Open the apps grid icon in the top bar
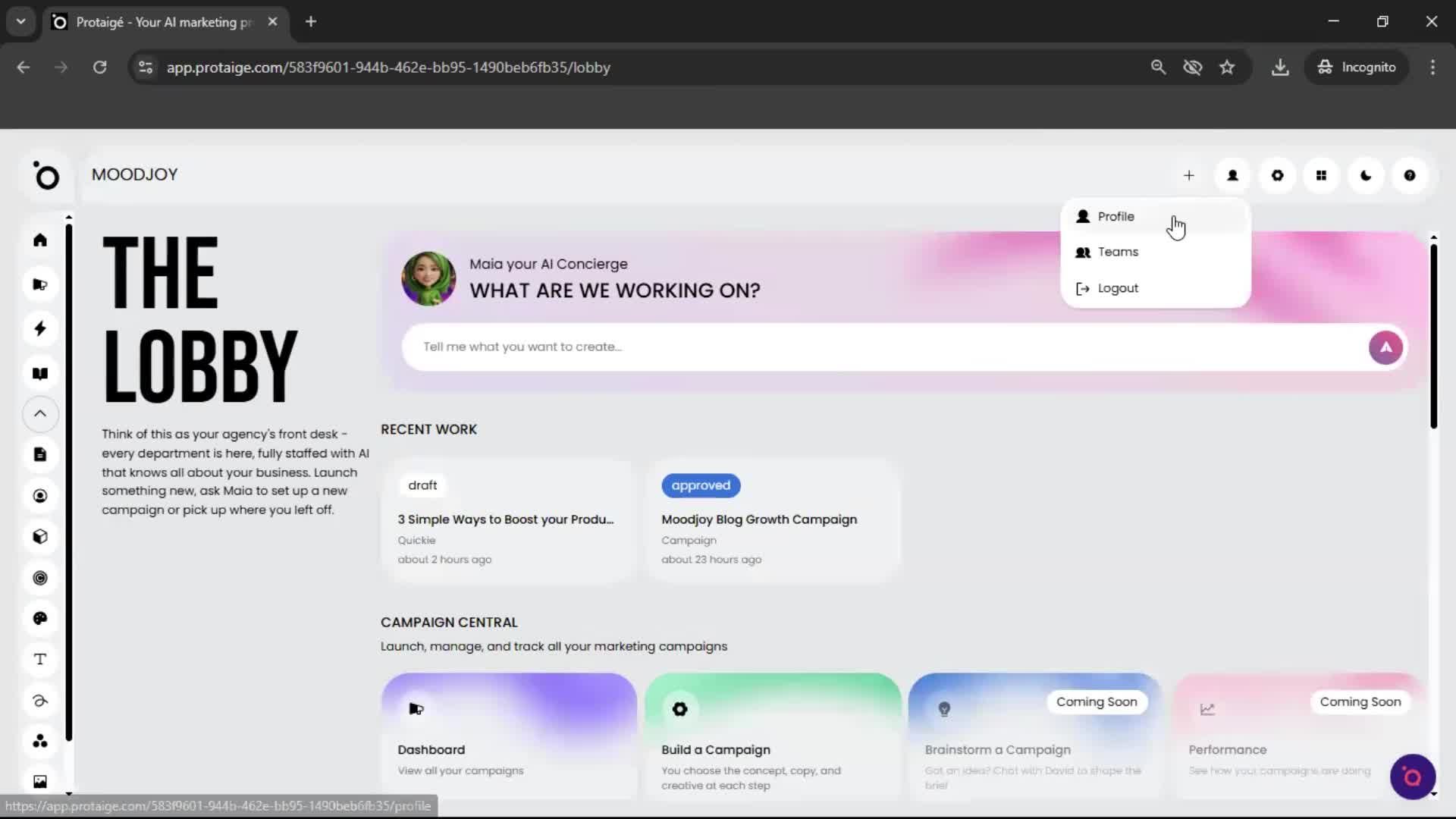Image resolution: width=1456 pixels, height=819 pixels. pyautogui.click(x=1321, y=175)
